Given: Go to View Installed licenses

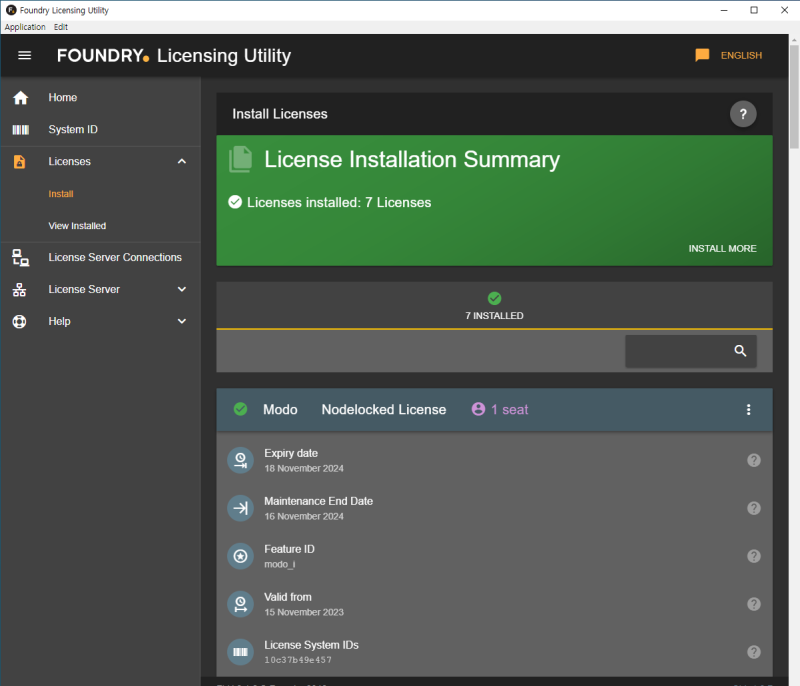Looking at the screenshot, I should click(x=77, y=225).
